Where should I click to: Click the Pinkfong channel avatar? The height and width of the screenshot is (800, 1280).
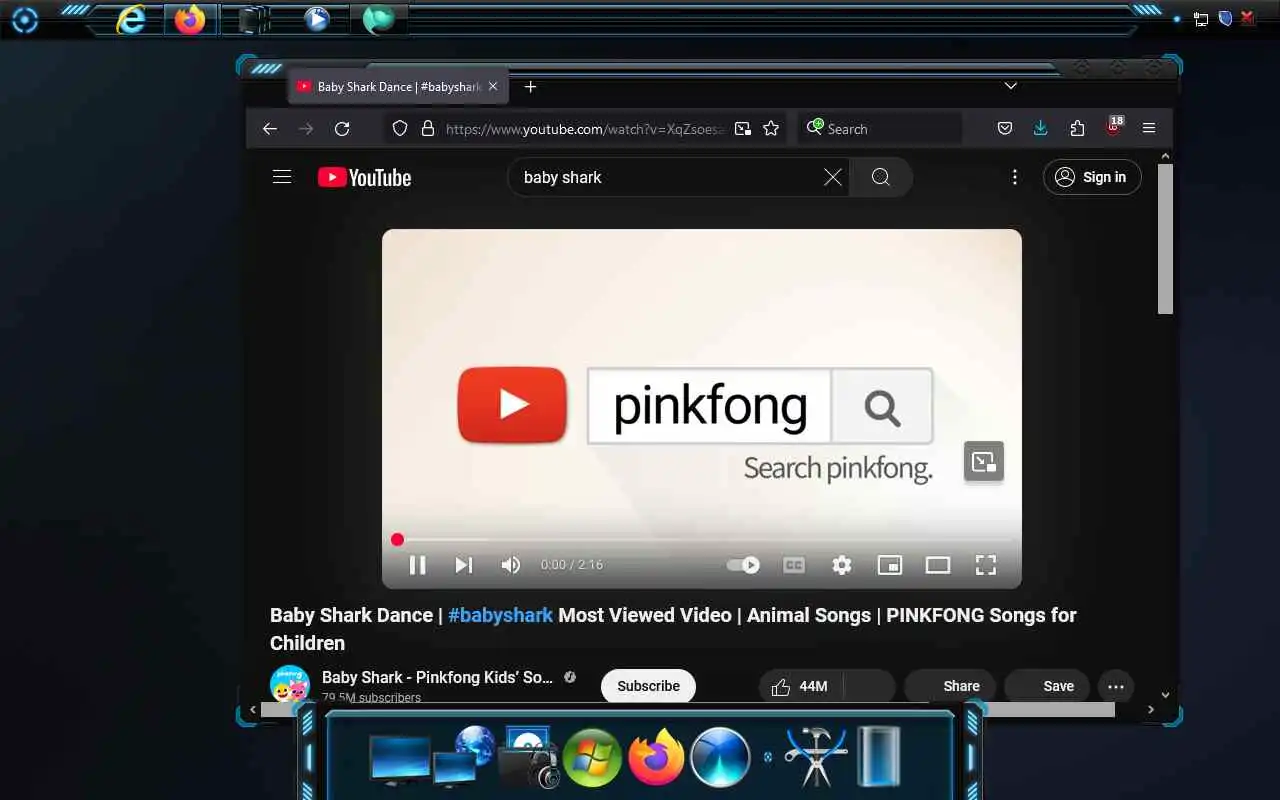pos(290,684)
